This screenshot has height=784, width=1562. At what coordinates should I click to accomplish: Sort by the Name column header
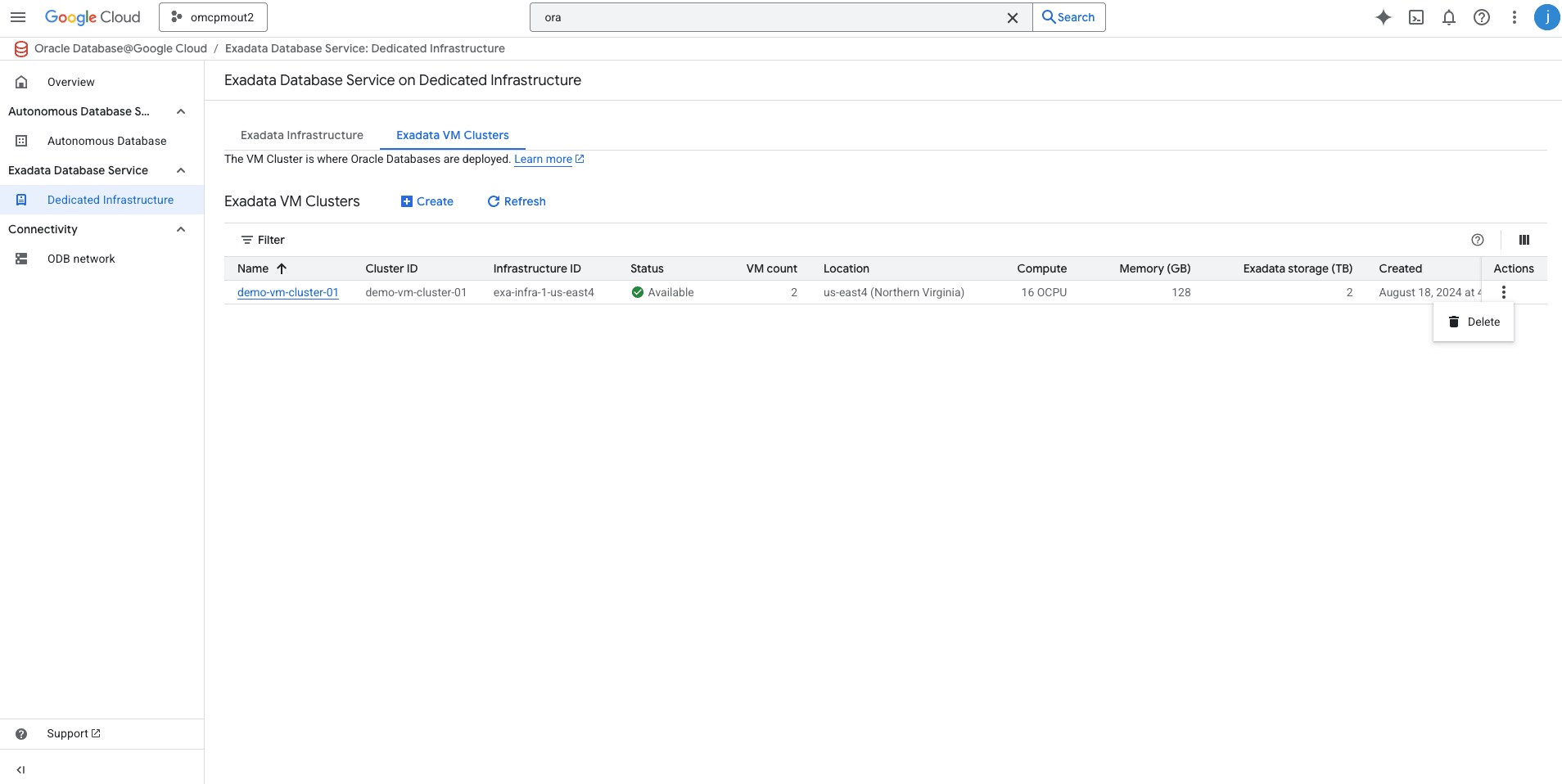pos(253,268)
